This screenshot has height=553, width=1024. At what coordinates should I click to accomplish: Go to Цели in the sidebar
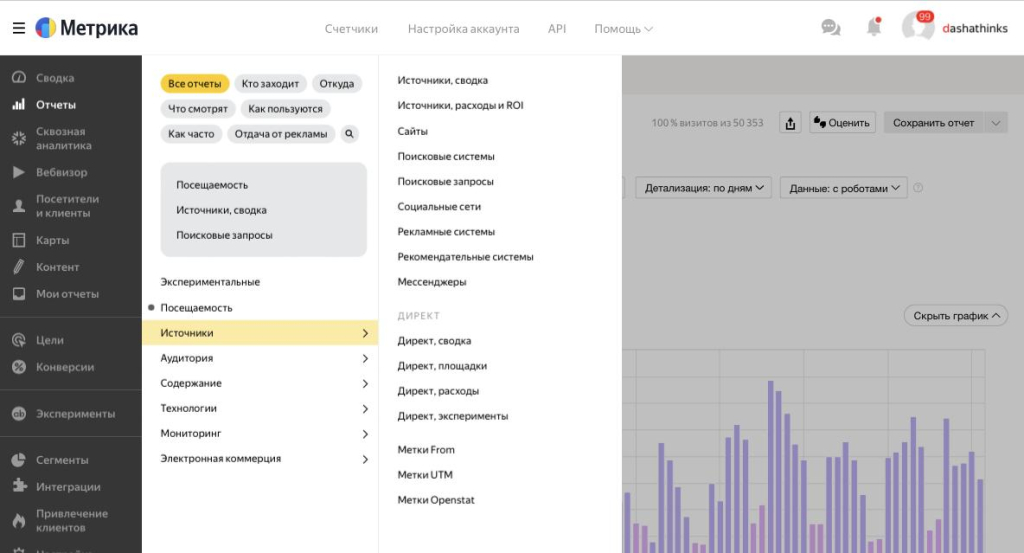[x=50, y=340]
